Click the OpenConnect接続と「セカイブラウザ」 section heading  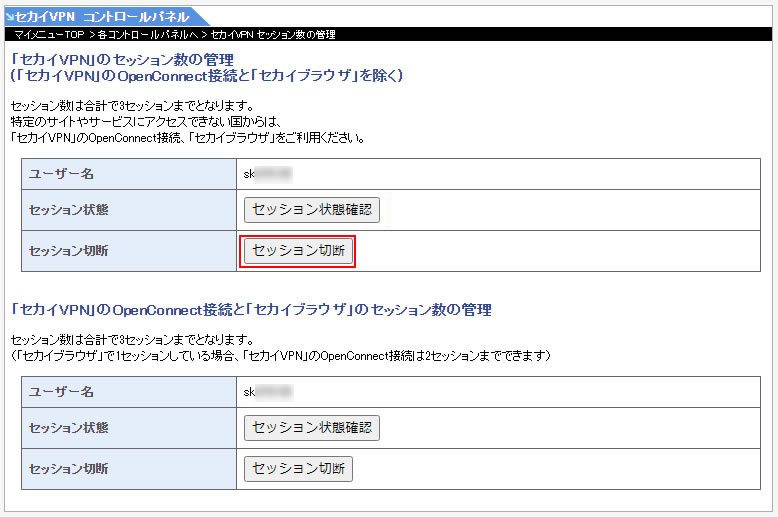point(250,310)
